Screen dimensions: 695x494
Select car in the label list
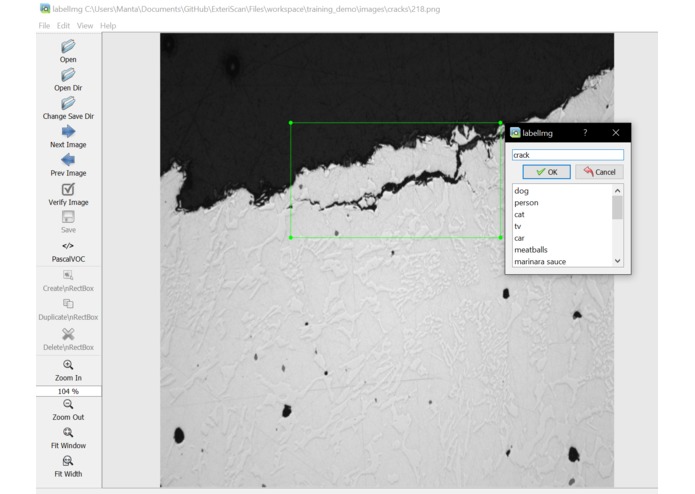coord(562,238)
